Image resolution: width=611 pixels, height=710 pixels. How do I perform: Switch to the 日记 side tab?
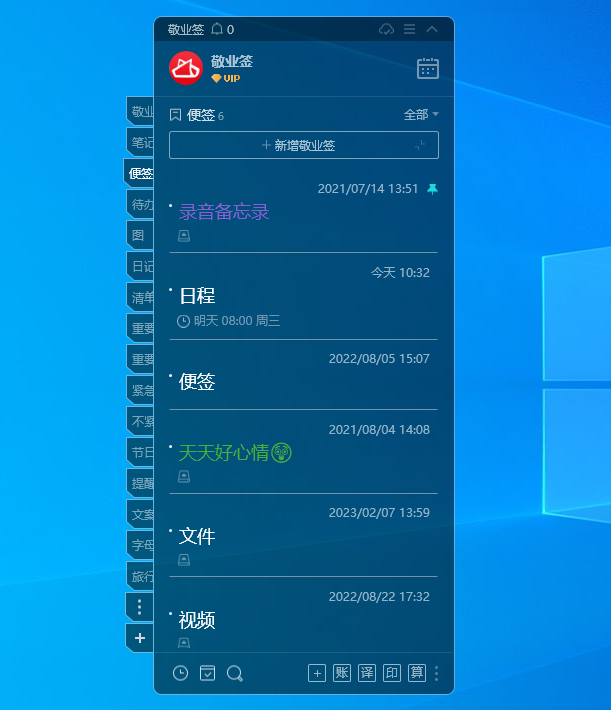(x=141, y=266)
